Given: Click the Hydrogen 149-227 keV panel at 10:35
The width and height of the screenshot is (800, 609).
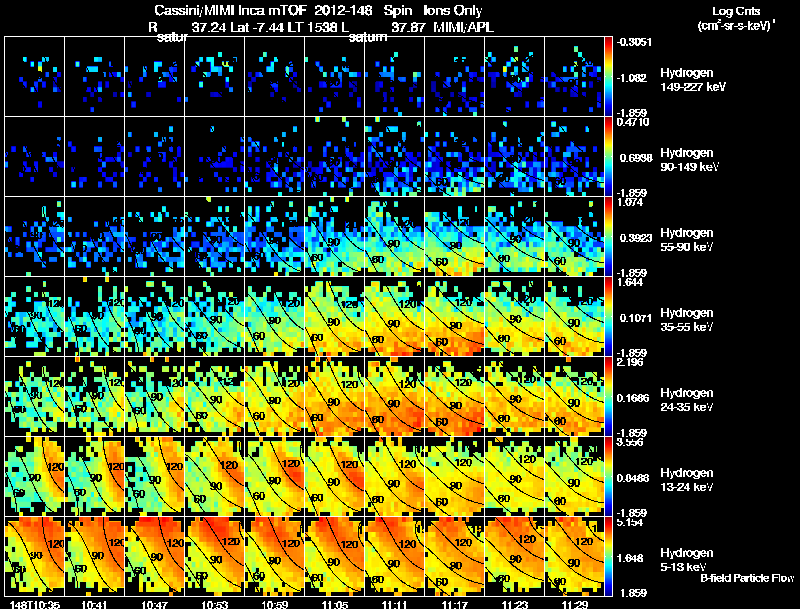Looking at the screenshot, I should [35, 77].
